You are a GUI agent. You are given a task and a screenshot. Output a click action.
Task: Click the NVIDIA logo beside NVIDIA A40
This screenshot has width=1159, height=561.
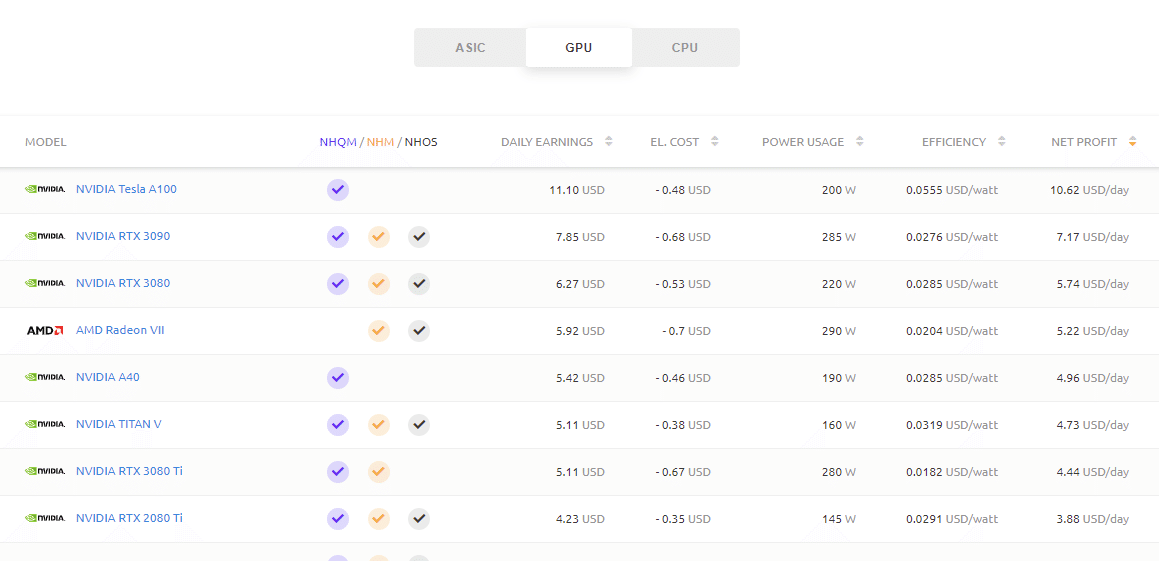coord(45,377)
